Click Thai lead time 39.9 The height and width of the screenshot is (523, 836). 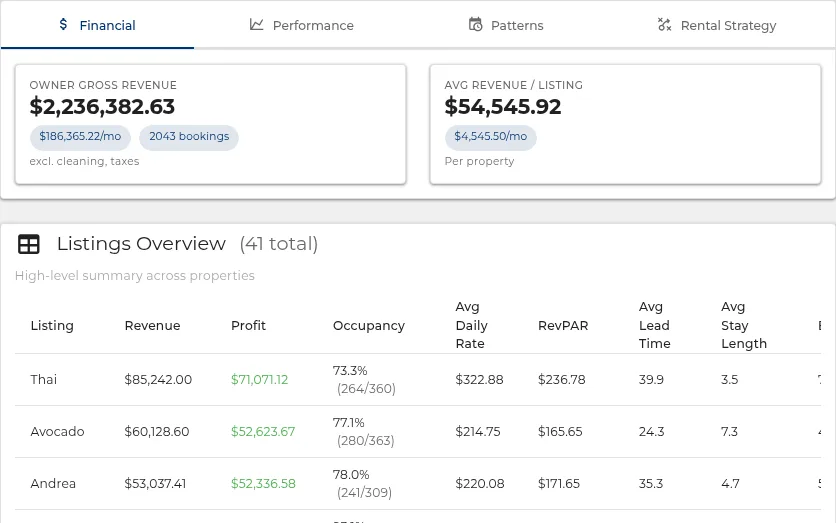coord(652,380)
